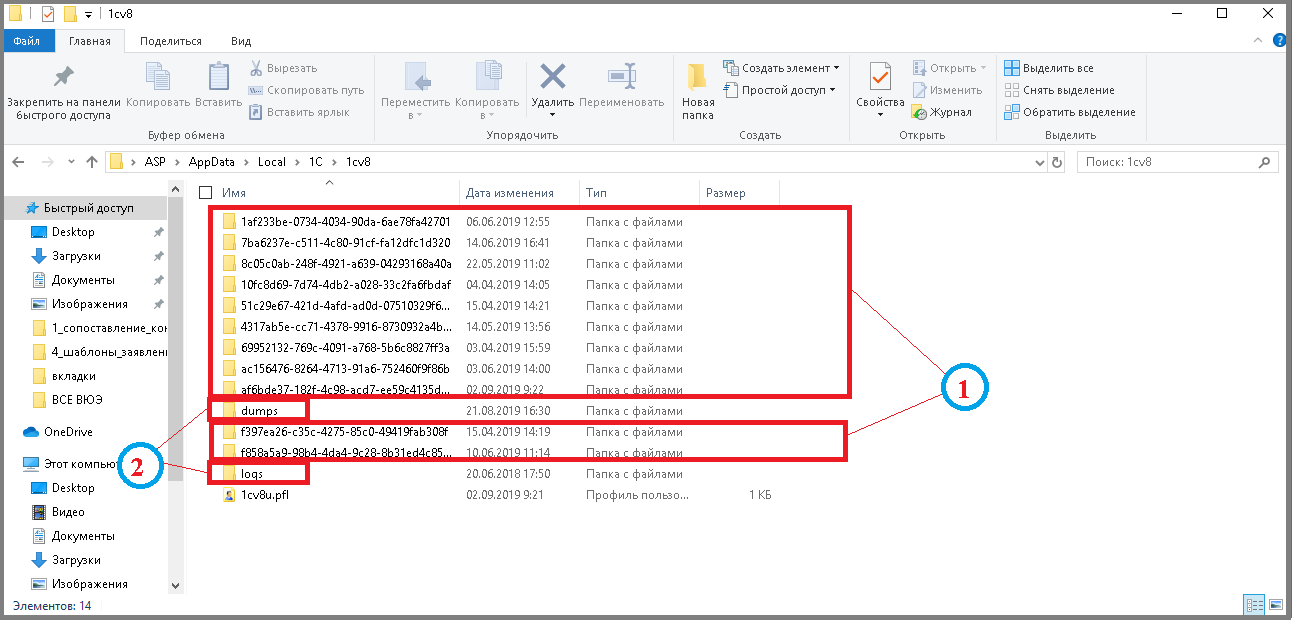Select folder f397ea26-c35c-4275-85c0-49419fab308f

click(344, 432)
